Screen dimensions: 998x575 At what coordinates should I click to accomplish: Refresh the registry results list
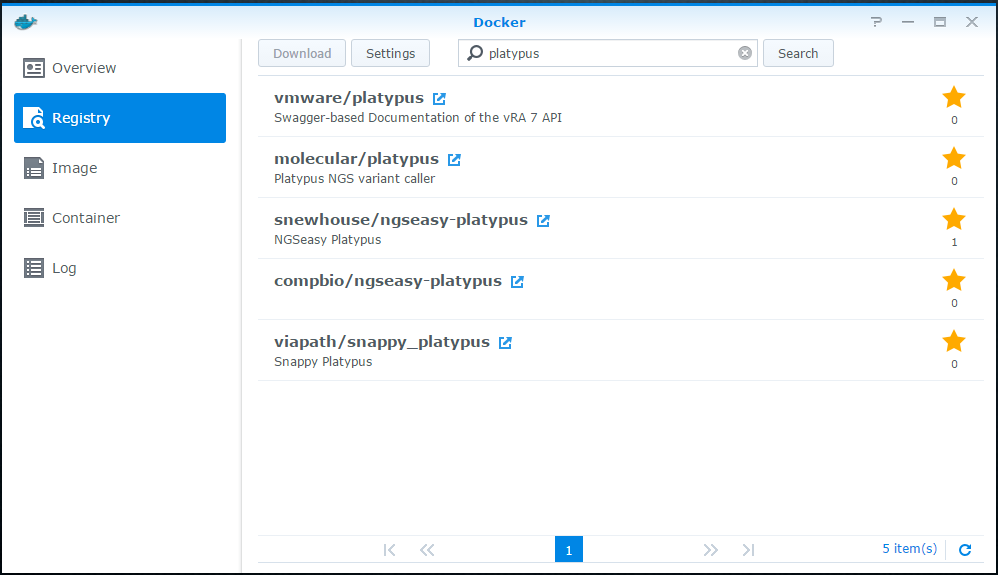tap(965, 549)
